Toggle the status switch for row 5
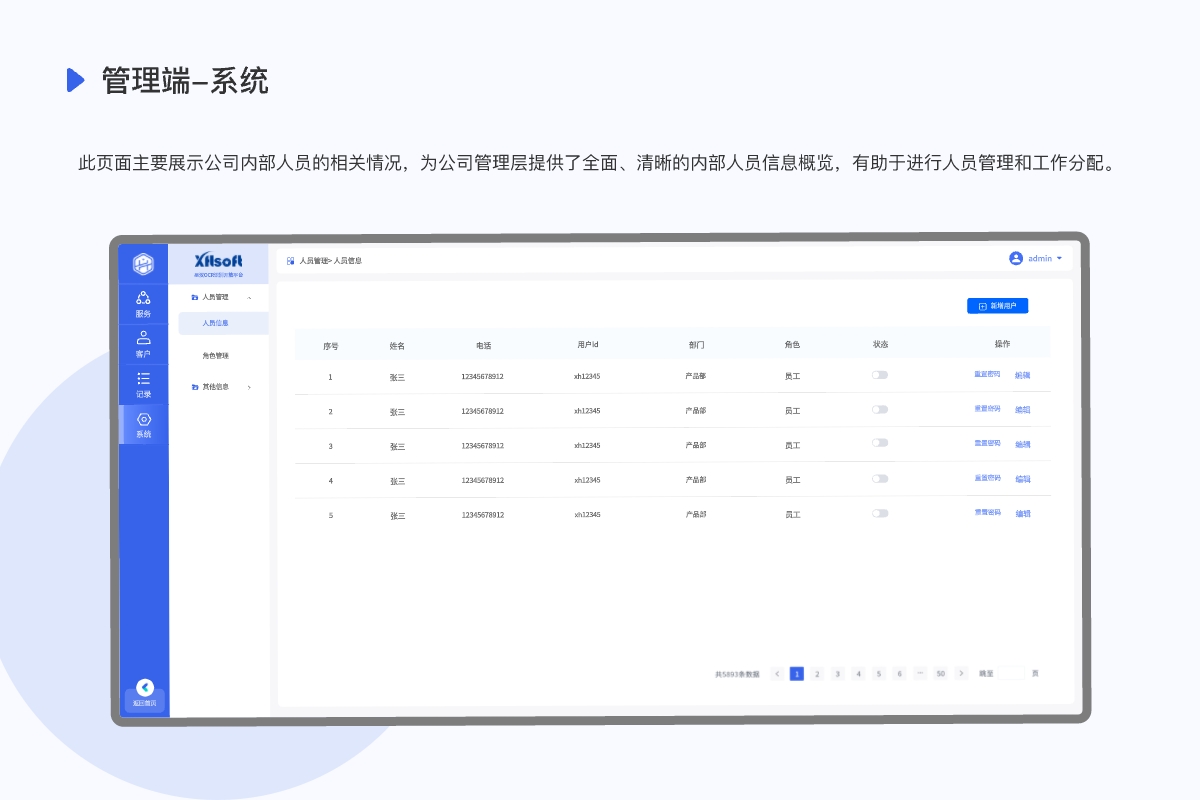 pos(879,513)
